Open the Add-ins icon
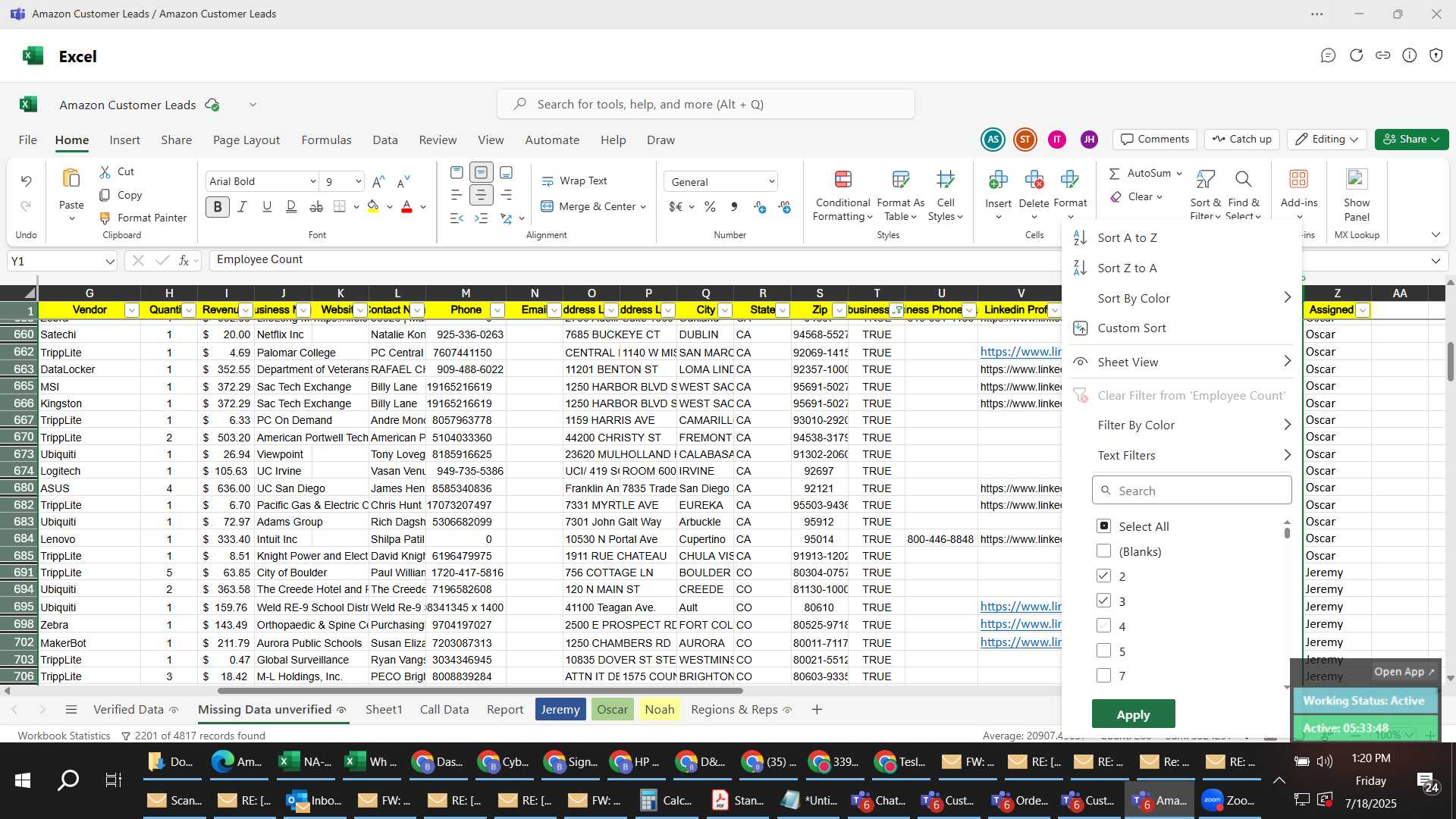 click(1298, 179)
